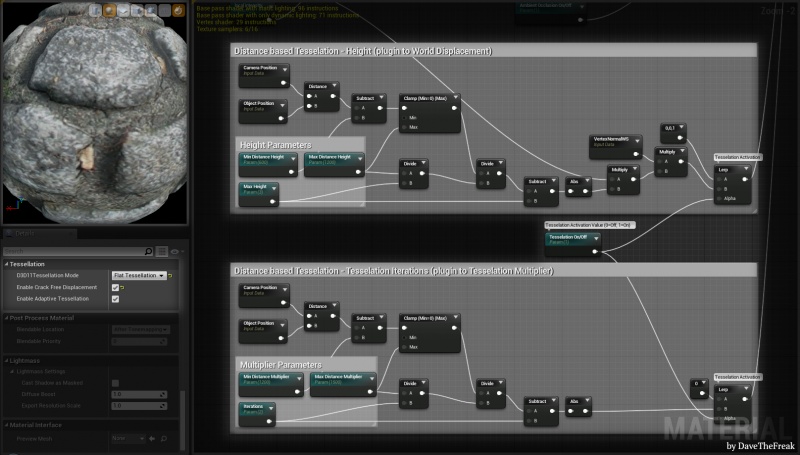
Task: Click output pin of Iterations parameter node
Action: tap(269, 421)
